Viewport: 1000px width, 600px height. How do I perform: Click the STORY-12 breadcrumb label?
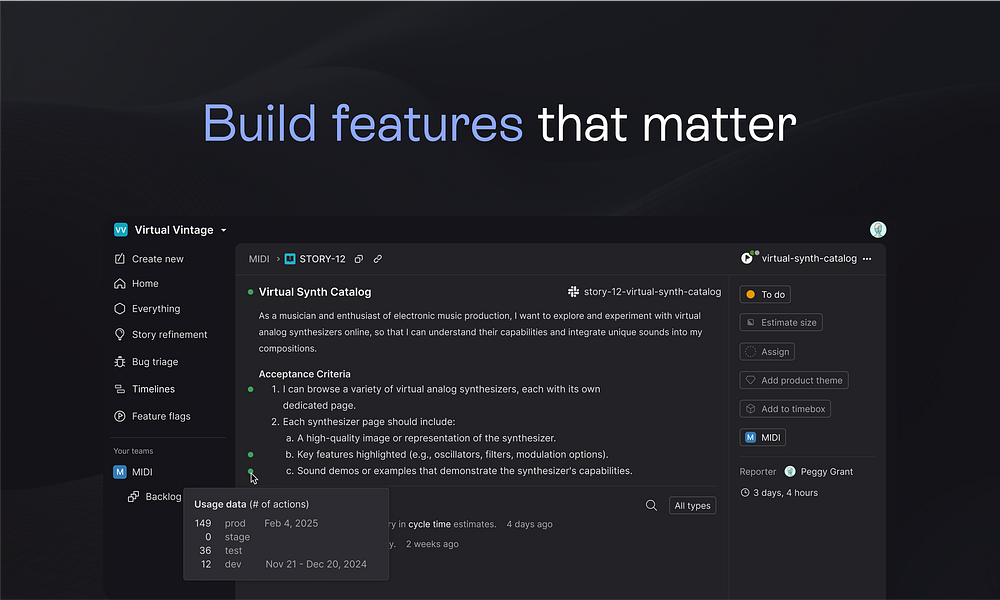pos(322,259)
